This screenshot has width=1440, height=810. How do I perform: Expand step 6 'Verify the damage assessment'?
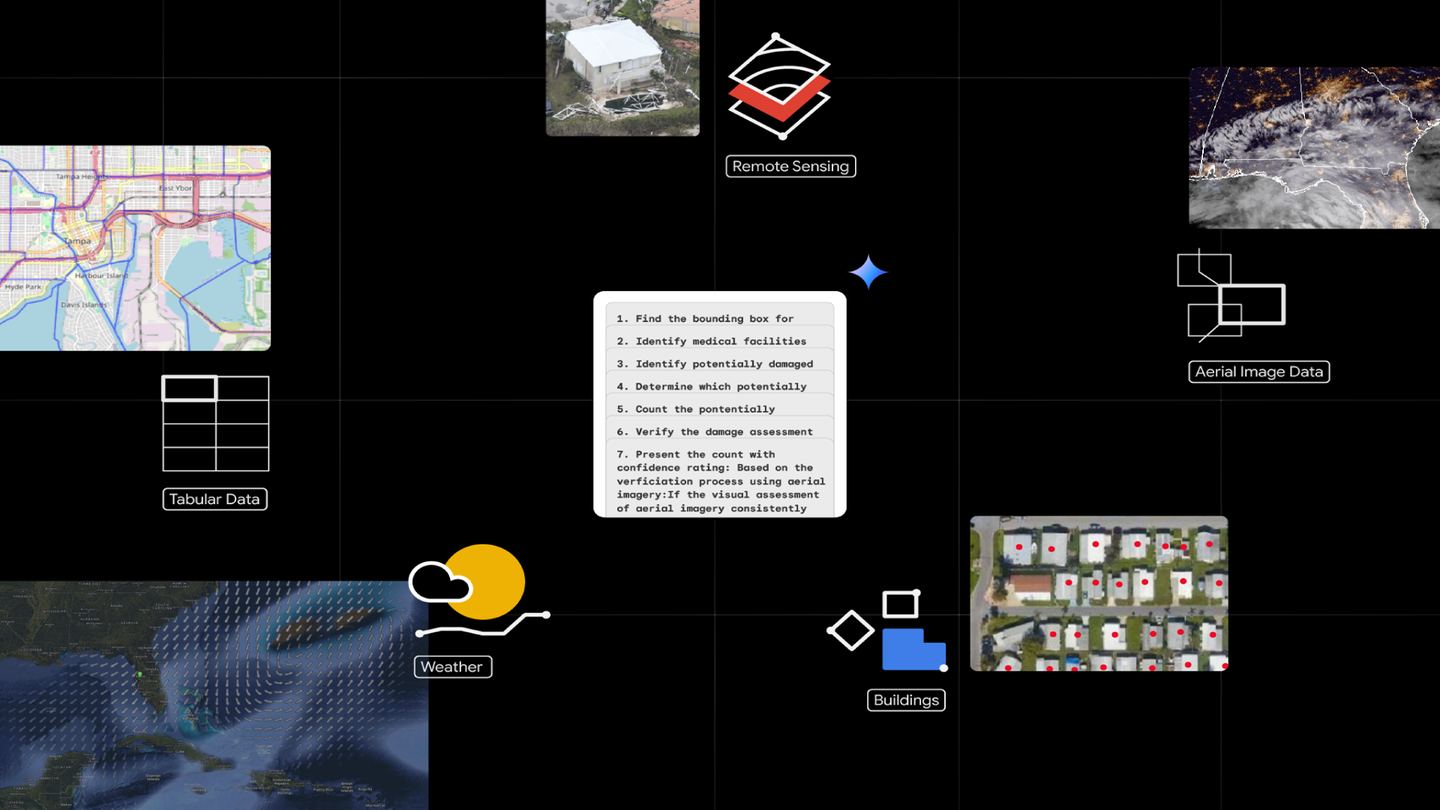pyautogui.click(x=718, y=431)
